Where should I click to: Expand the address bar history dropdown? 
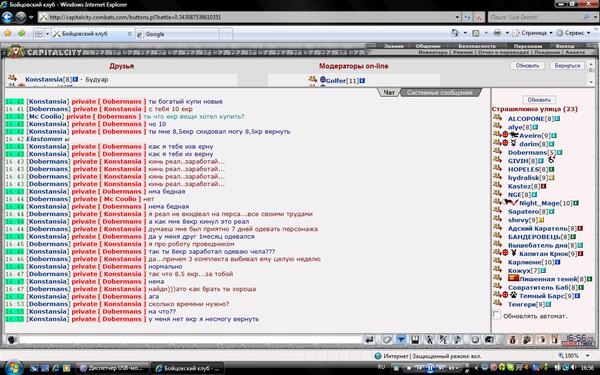click(457, 17)
